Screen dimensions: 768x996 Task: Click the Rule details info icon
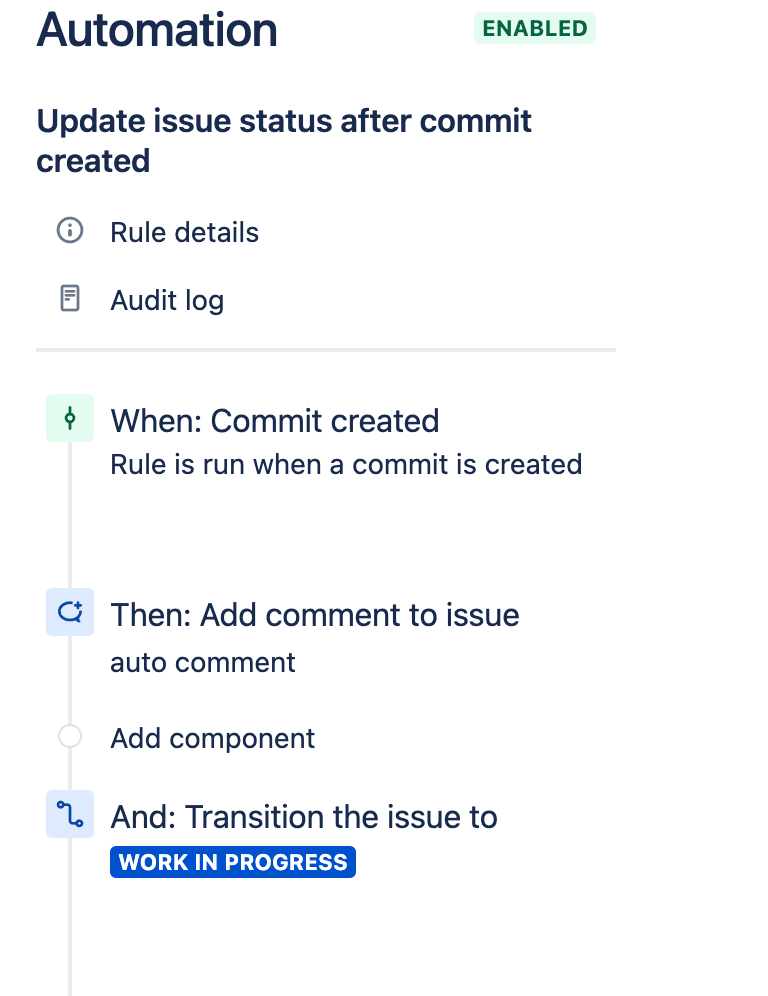click(x=70, y=230)
